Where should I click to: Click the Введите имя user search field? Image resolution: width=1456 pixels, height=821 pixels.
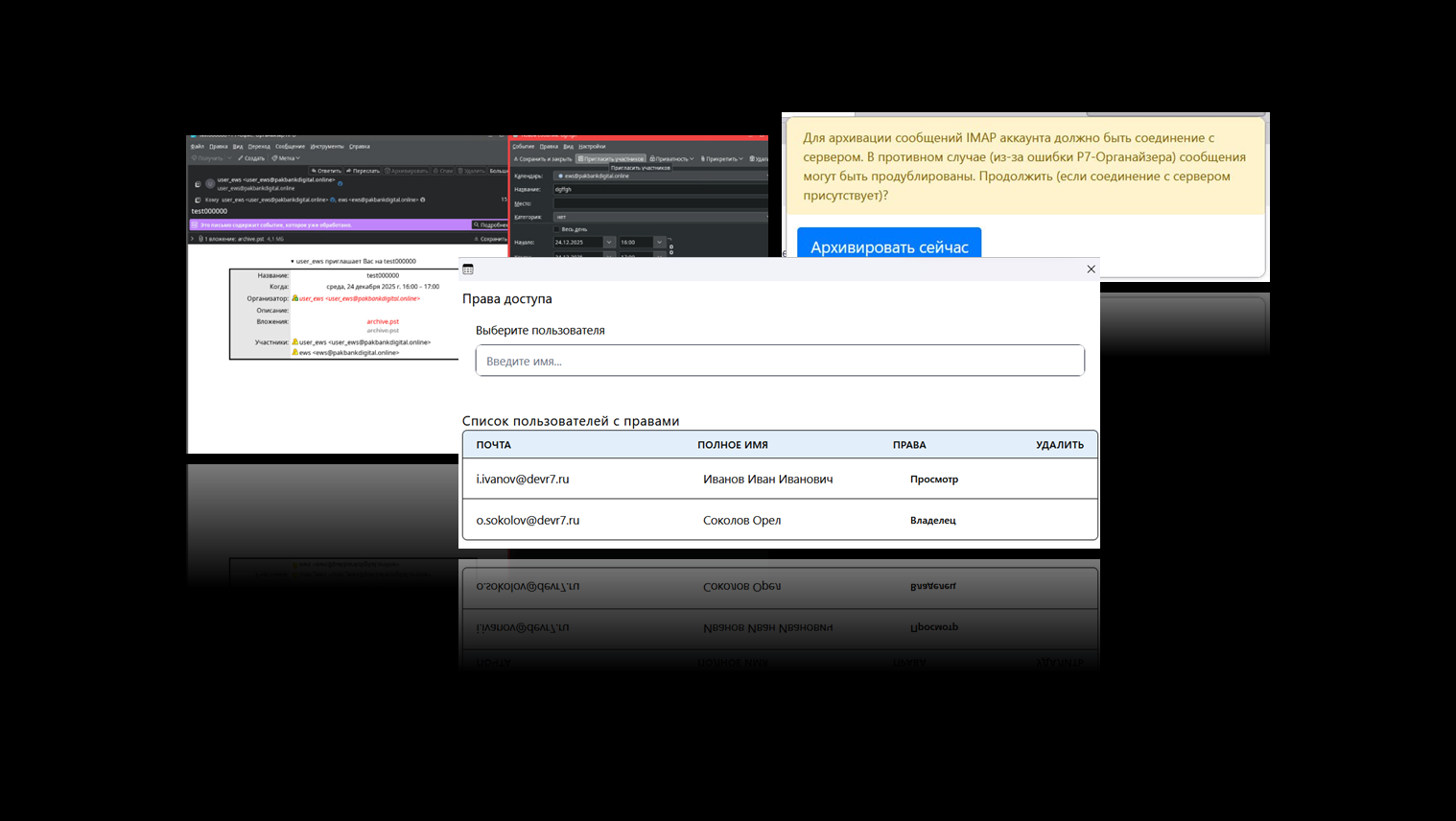click(779, 361)
